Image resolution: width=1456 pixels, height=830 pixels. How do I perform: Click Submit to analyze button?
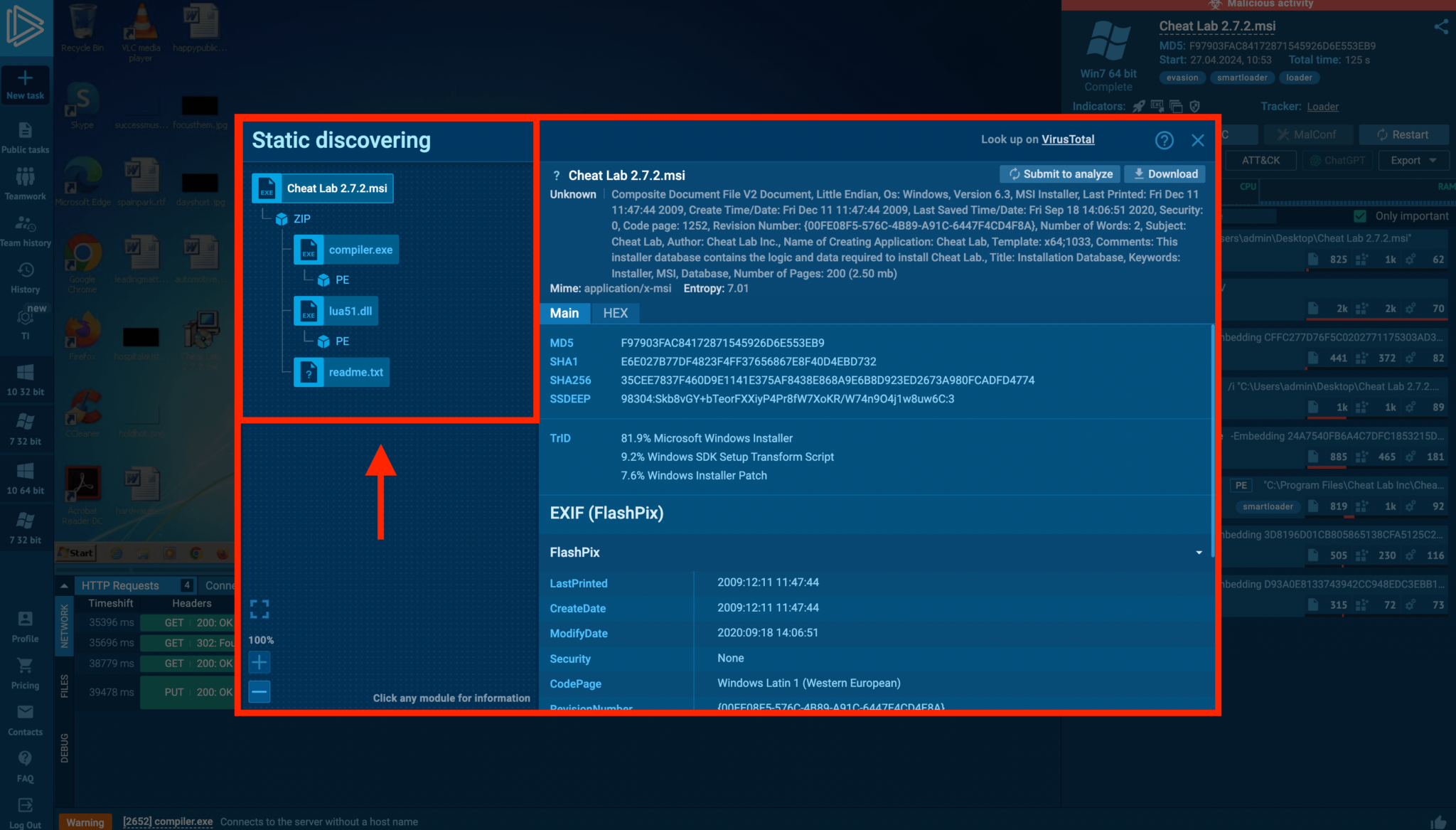[x=1060, y=174]
